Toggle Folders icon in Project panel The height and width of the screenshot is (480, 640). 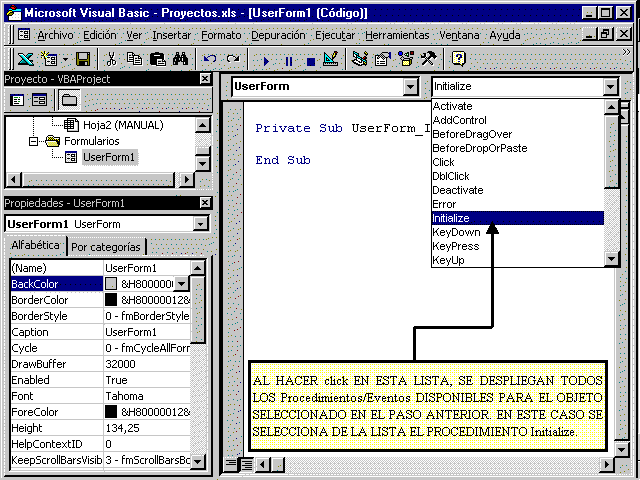coord(69,100)
